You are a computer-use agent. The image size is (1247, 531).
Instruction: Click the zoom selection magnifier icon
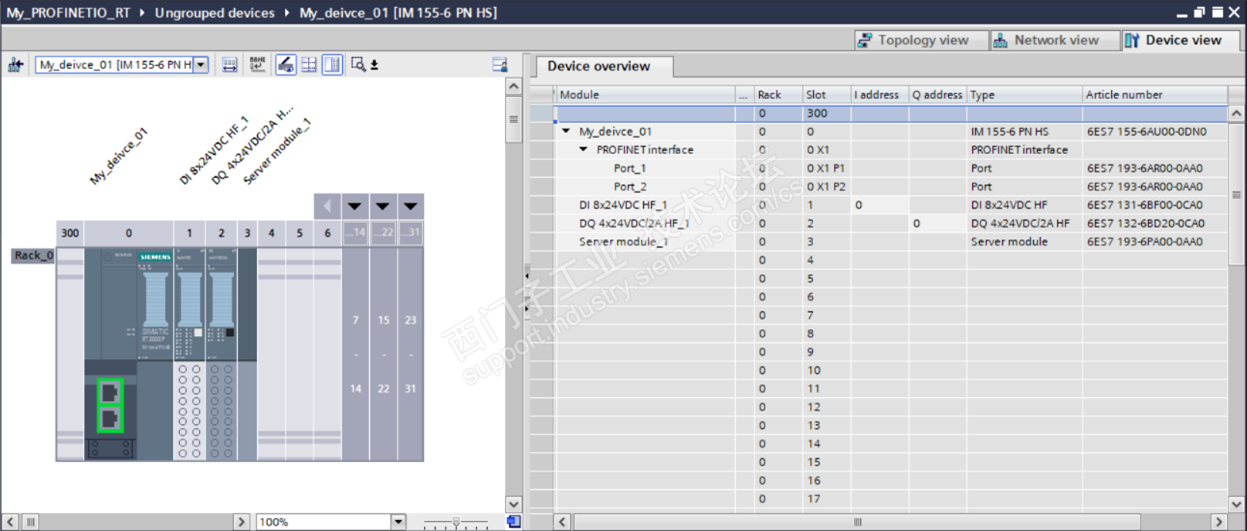click(x=358, y=65)
